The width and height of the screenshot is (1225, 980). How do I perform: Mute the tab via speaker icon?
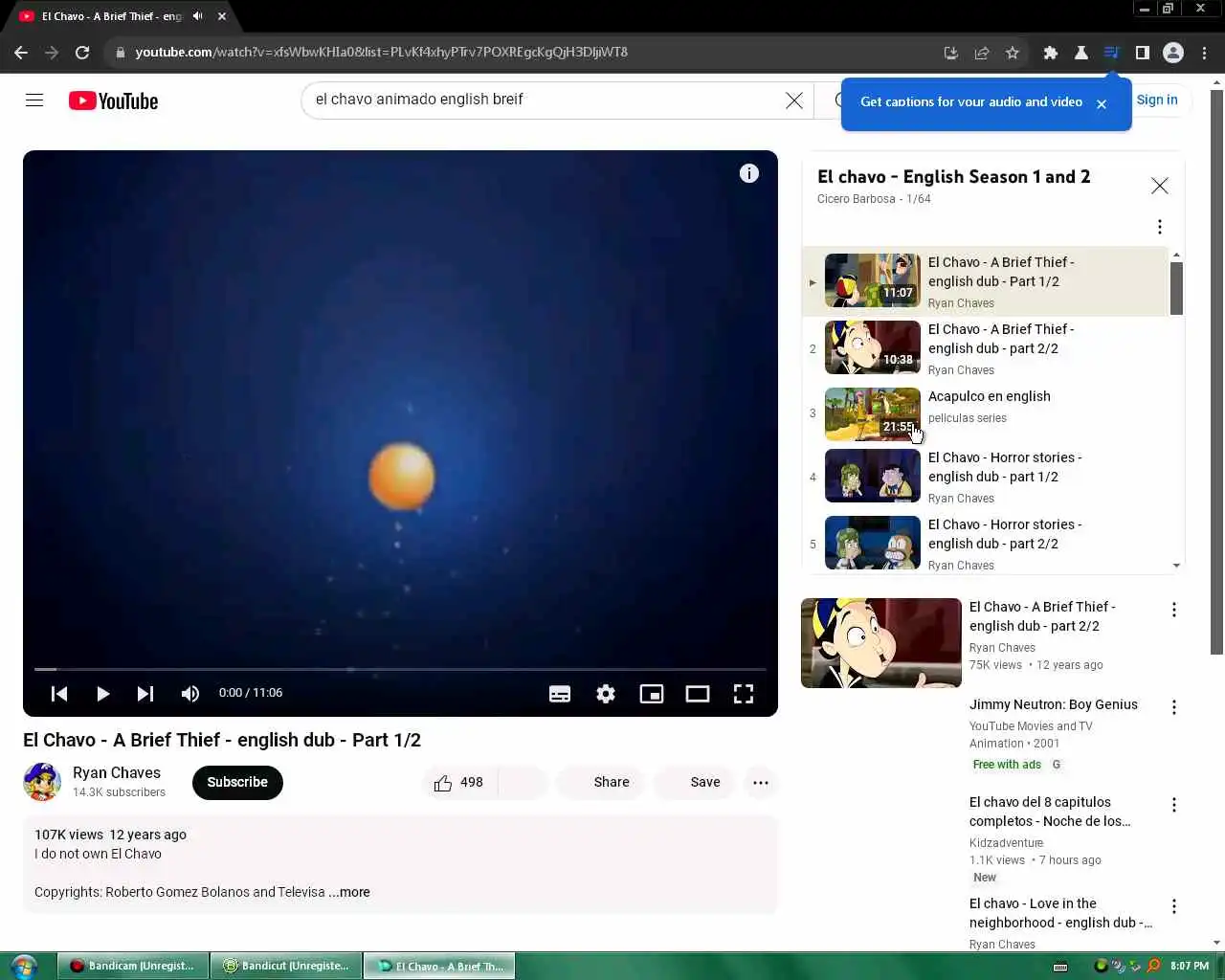(x=197, y=16)
